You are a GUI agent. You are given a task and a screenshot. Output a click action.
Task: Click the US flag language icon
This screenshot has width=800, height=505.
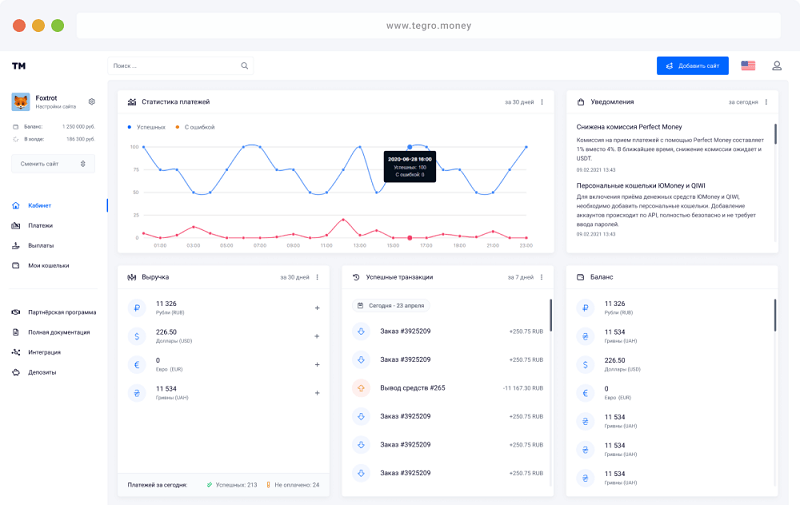coord(748,66)
